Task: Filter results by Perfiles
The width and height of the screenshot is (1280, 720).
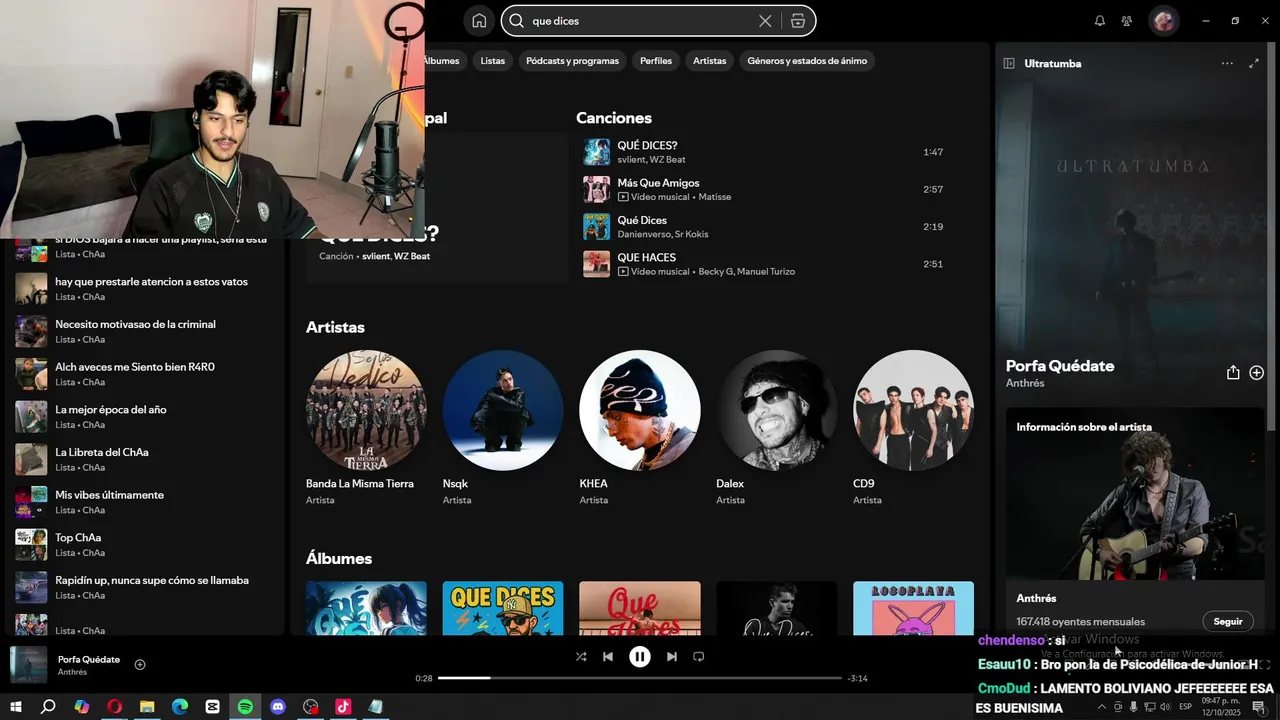Action: point(656,61)
